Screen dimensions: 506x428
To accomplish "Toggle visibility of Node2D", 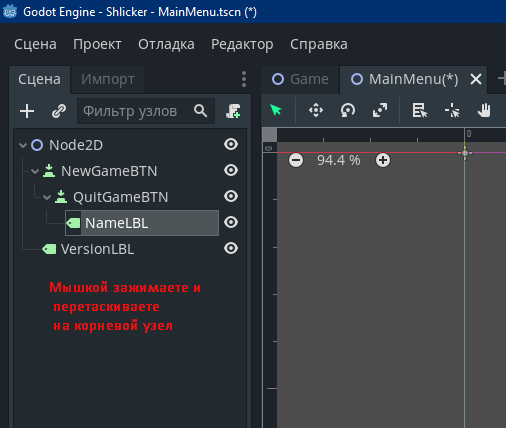I will point(231,144).
